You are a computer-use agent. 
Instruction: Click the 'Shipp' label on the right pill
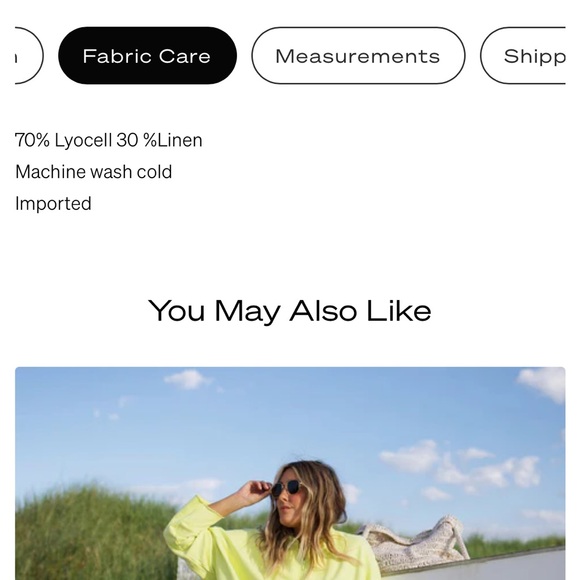[535, 57]
